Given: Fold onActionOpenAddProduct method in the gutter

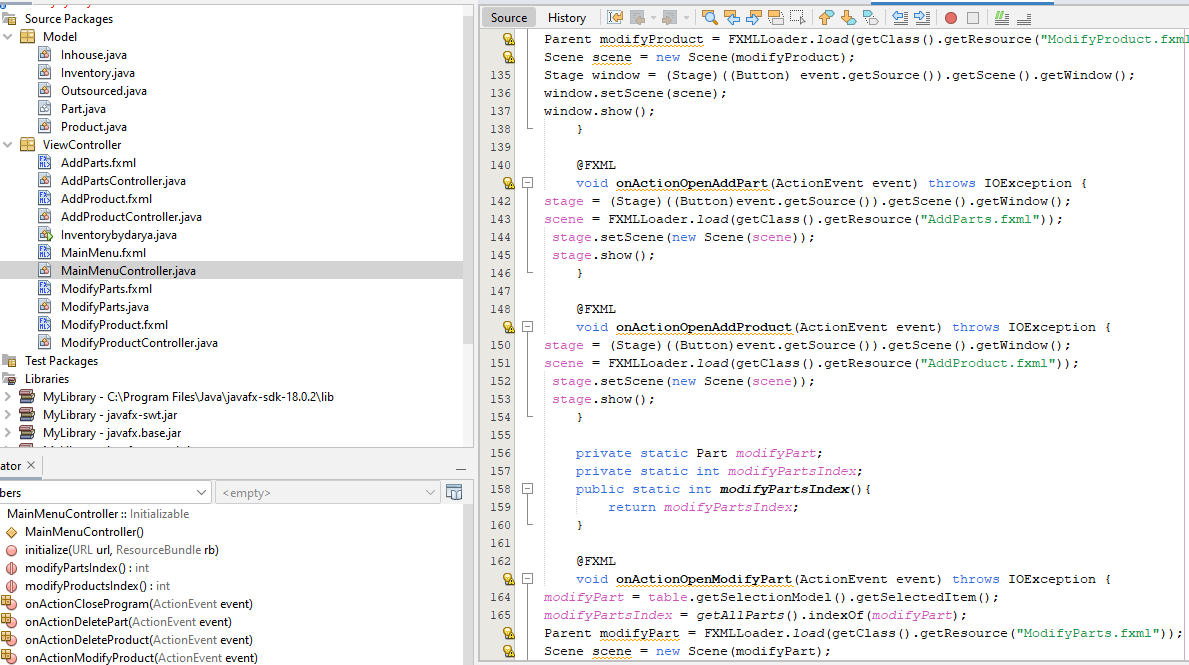Looking at the screenshot, I should click(x=528, y=327).
